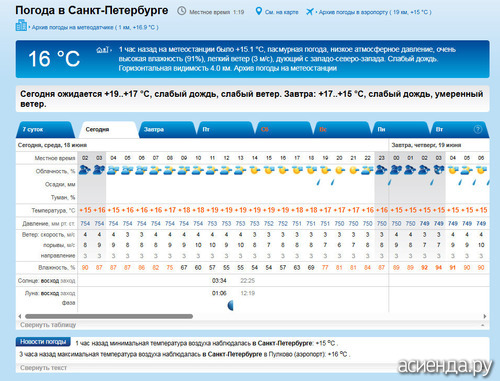500x381 pixels.
Task: Click the sun icon at hour 20
Action: (x=339, y=171)
